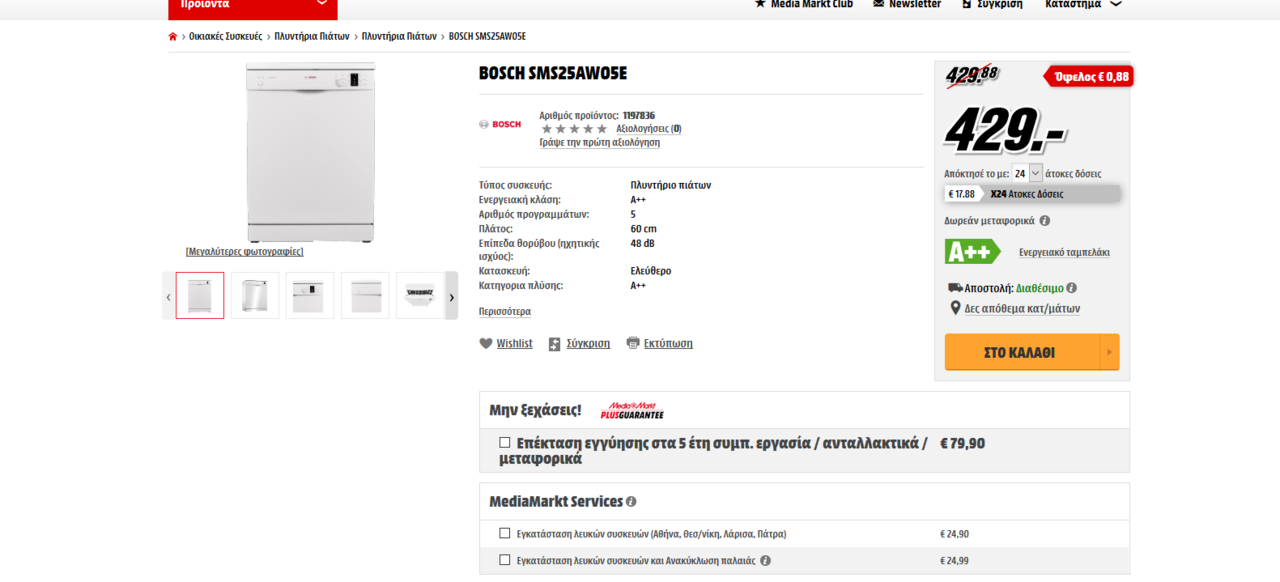The width and height of the screenshot is (1280, 582).
Task: Click Γράψε την πρώτη αξιολόγηση link
Action: (600, 142)
